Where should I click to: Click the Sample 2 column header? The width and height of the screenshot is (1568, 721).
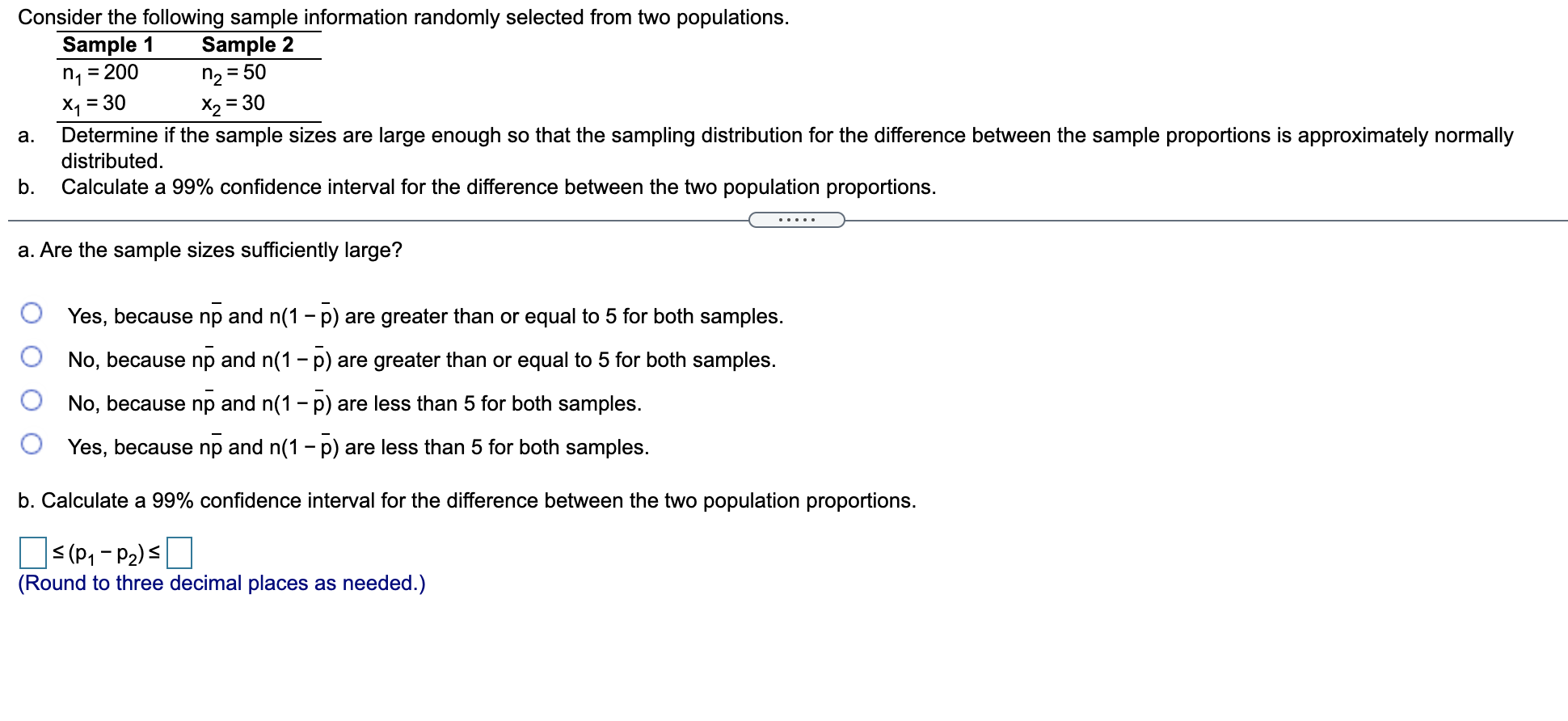click(247, 44)
